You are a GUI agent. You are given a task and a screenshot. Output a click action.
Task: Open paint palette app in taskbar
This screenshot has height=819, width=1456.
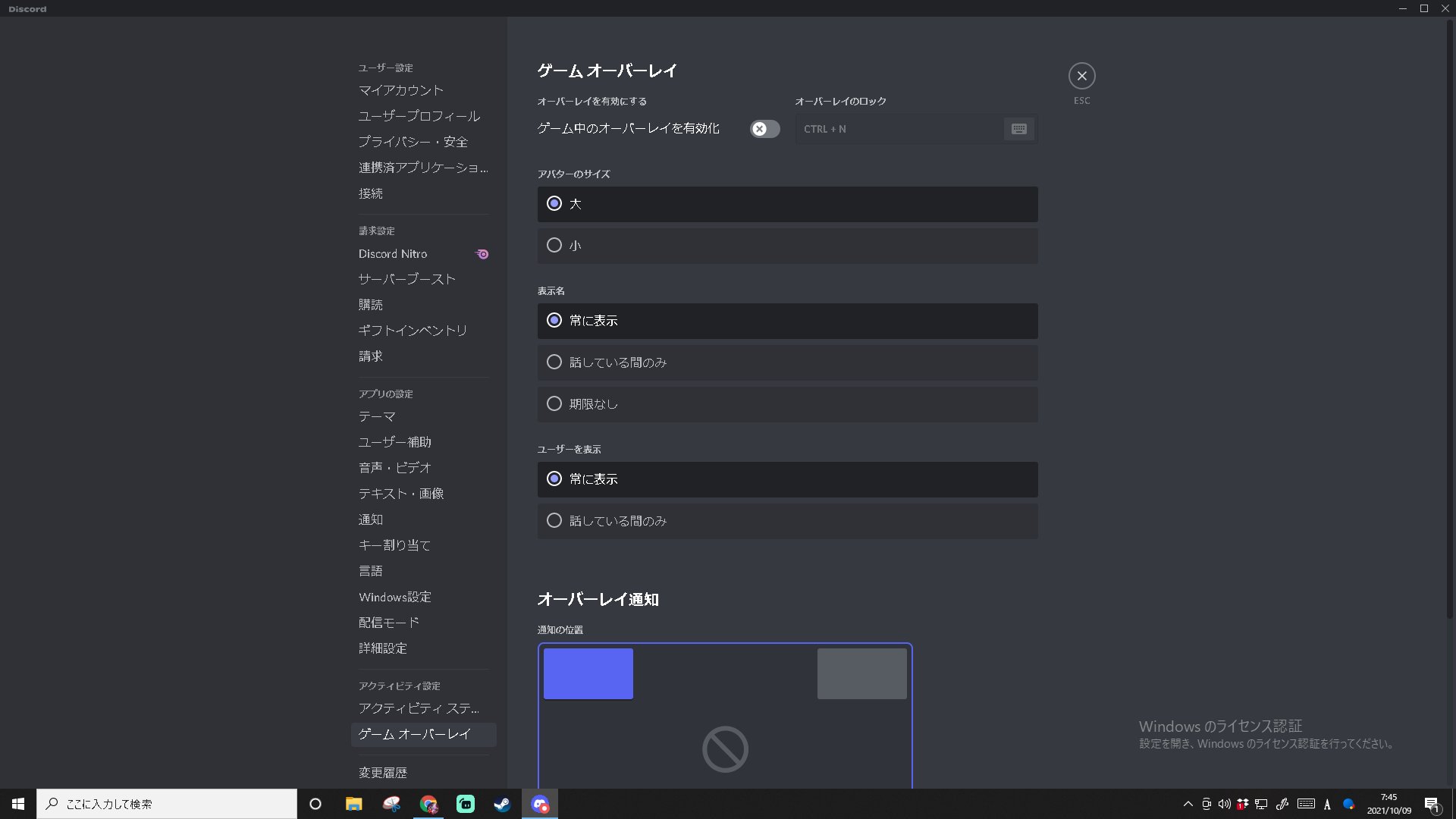(x=391, y=804)
